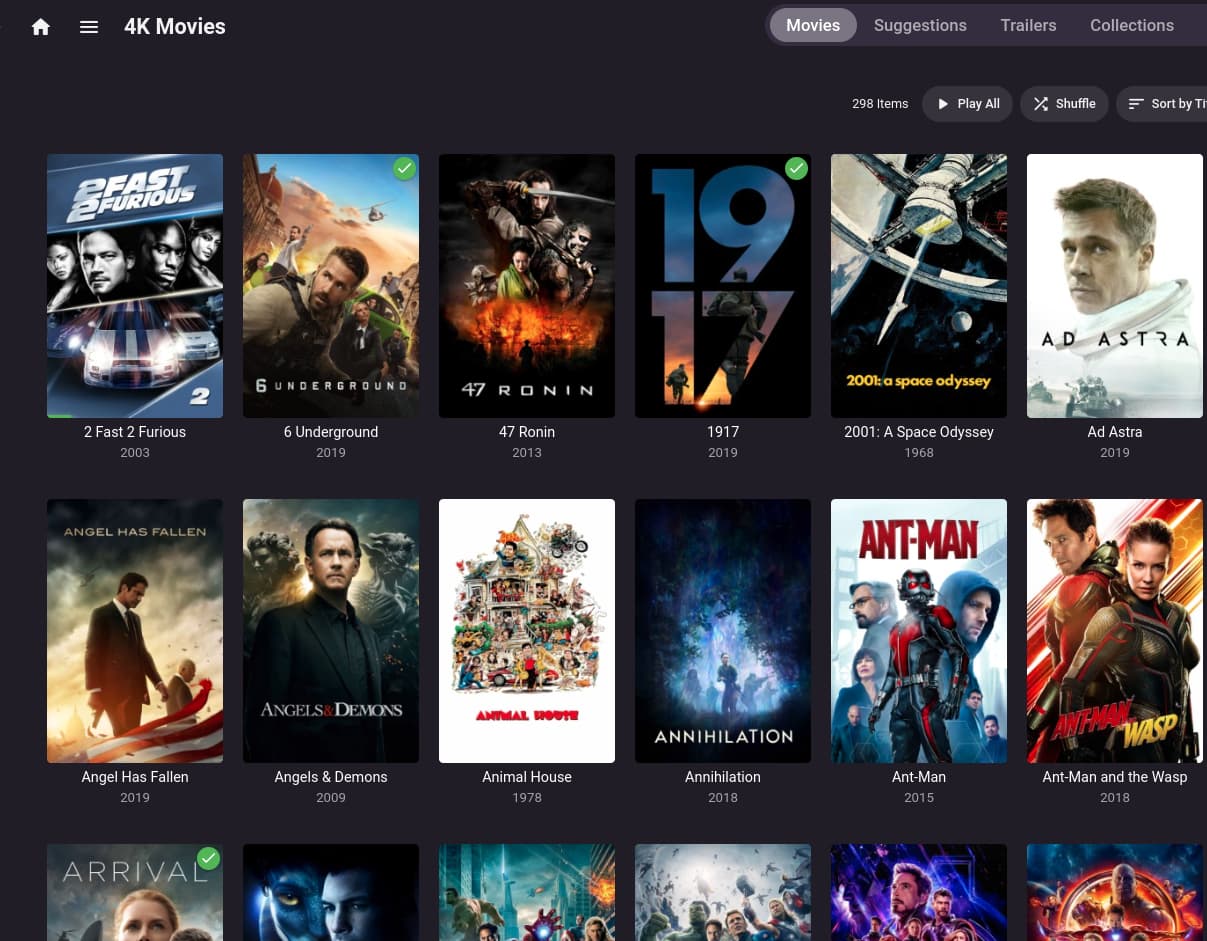Open the Angels & Demons poster
This screenshot has width=1207, height=941.
tap(331, 631)
